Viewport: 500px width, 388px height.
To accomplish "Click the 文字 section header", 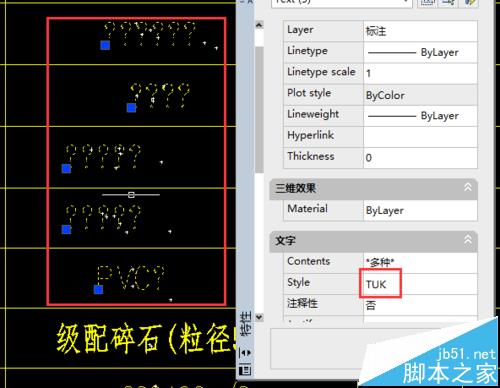I will click(x=373, y=241).
